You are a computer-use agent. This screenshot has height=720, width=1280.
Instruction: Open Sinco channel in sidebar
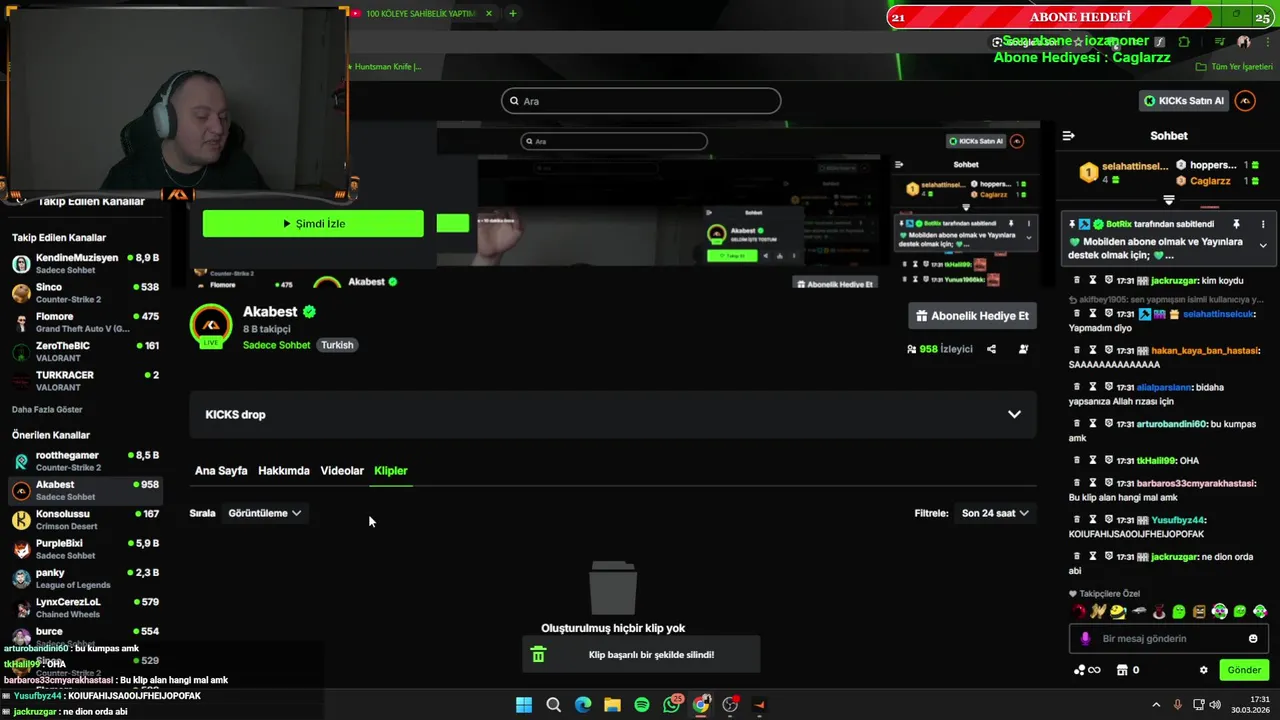pyautogui.click(x=85, y=293)
